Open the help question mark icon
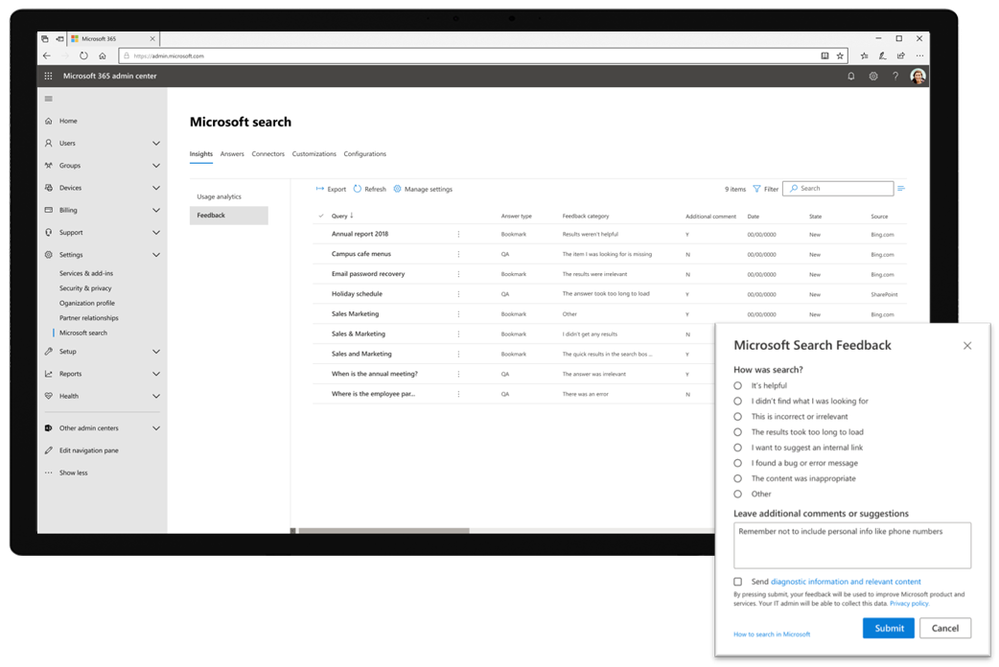This screenshot has height=667, width=999. point(895,76)
